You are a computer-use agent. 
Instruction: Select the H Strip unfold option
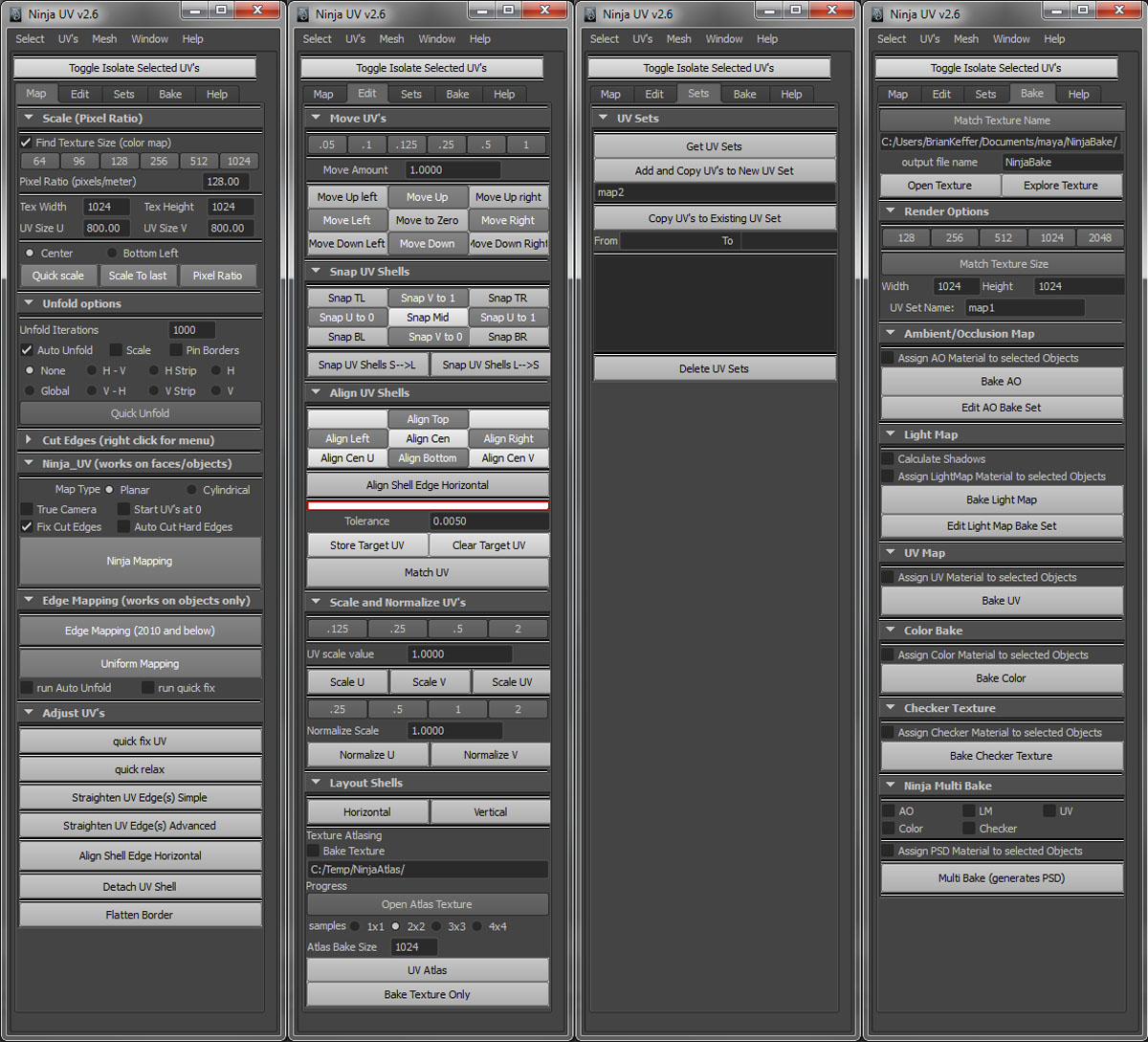click(153, 370)
